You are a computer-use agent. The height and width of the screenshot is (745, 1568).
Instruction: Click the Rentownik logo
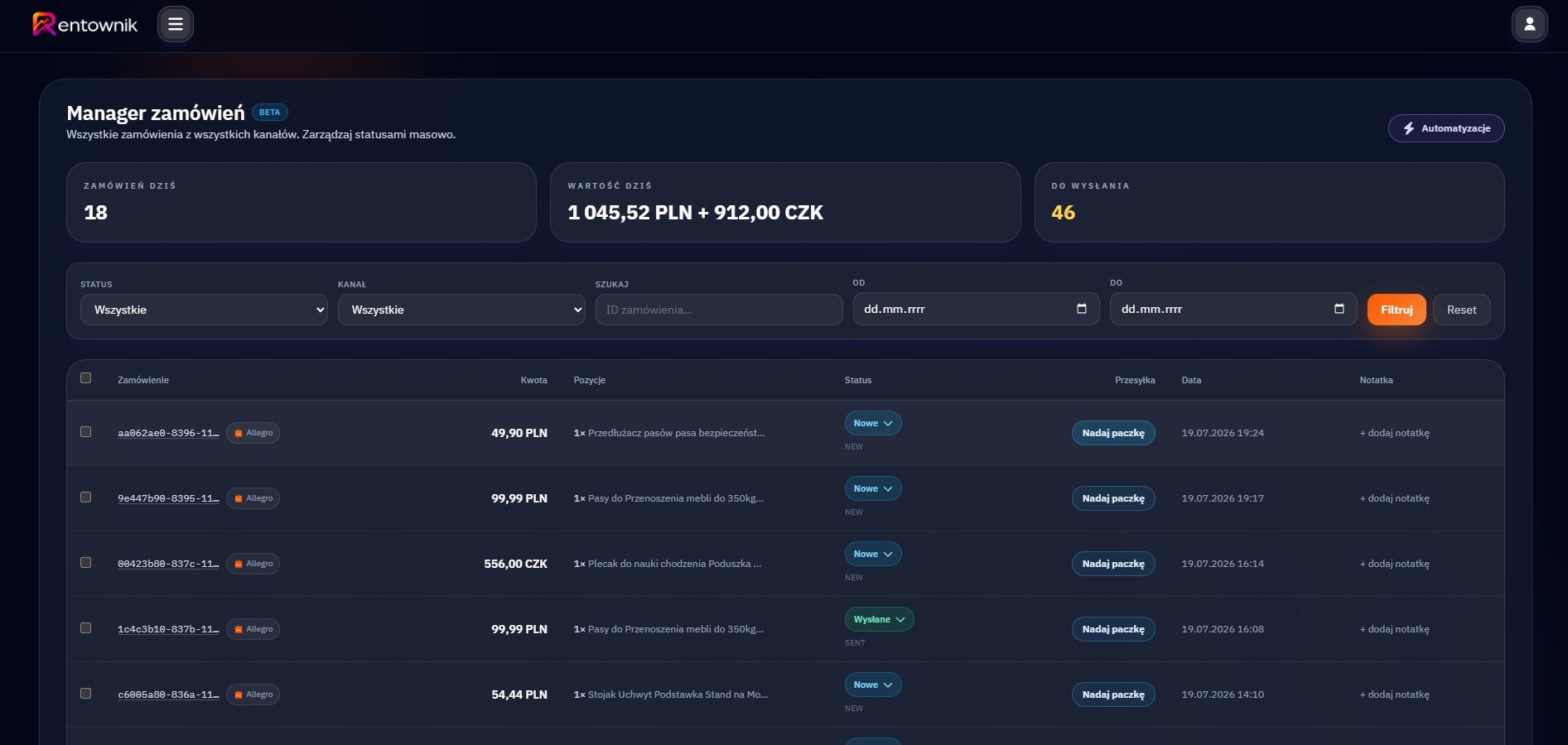(x=84, y=24)
